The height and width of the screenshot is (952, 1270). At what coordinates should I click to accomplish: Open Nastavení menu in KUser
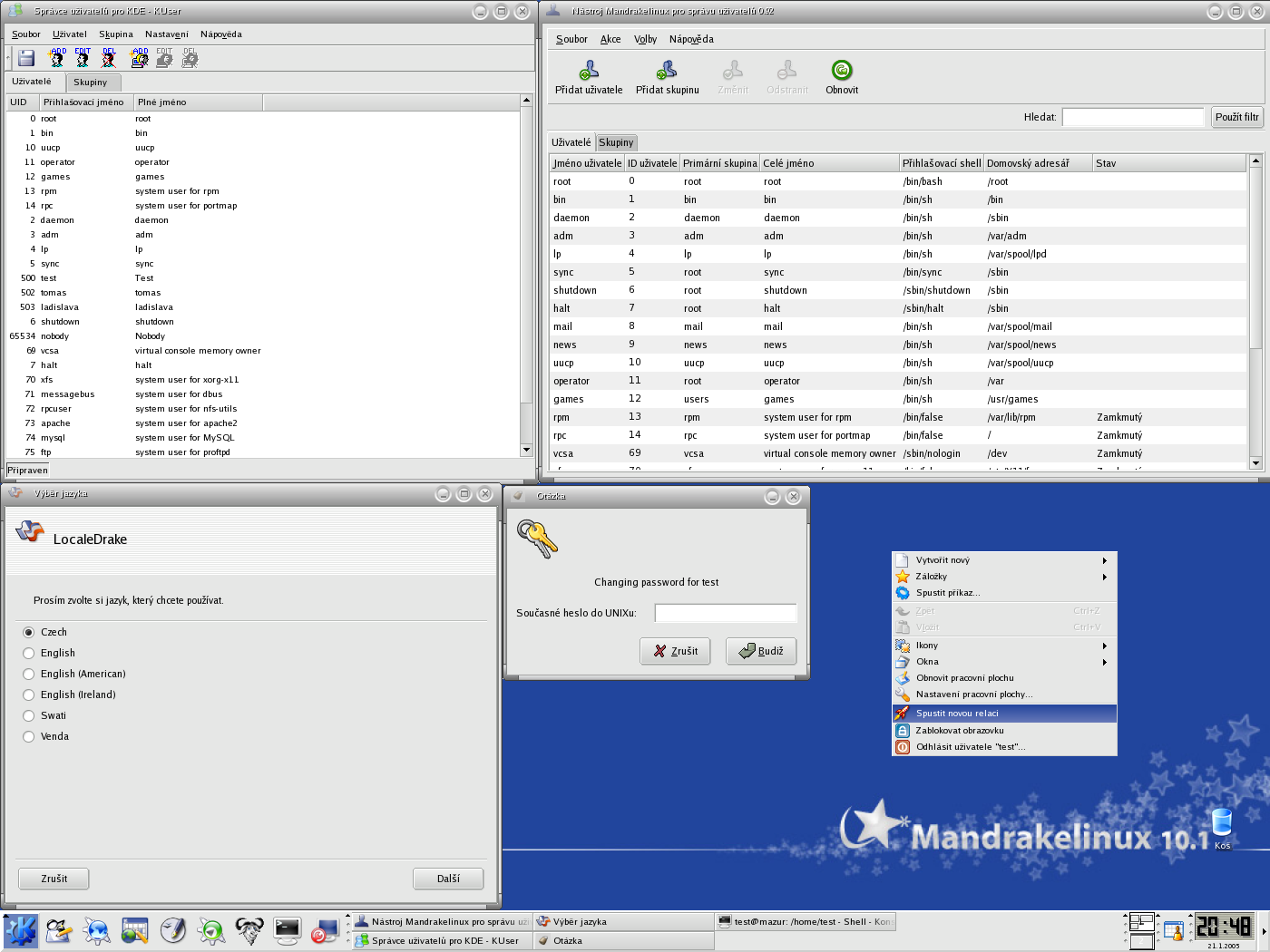tap(167, 34)
